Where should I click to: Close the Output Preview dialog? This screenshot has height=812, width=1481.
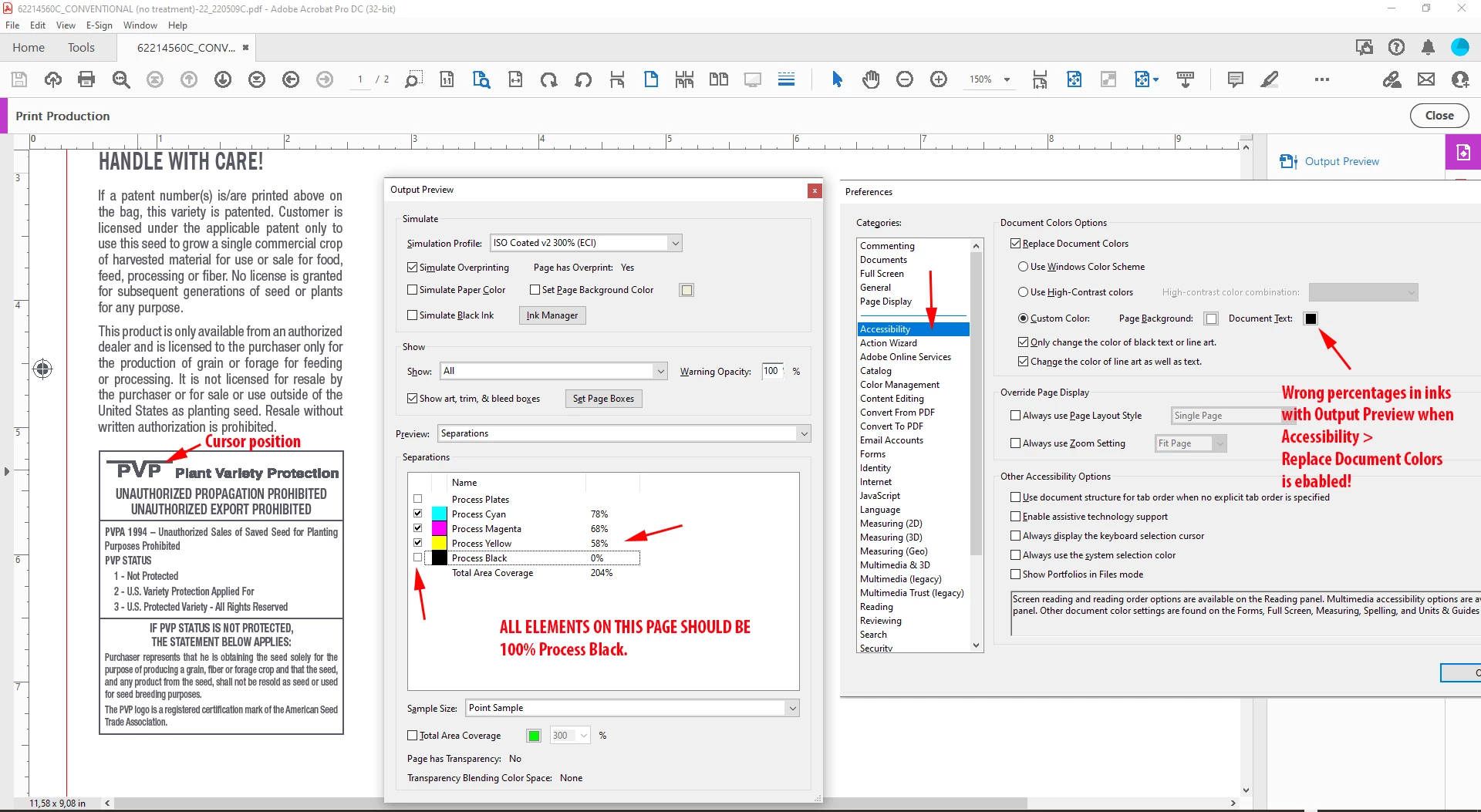815,190
